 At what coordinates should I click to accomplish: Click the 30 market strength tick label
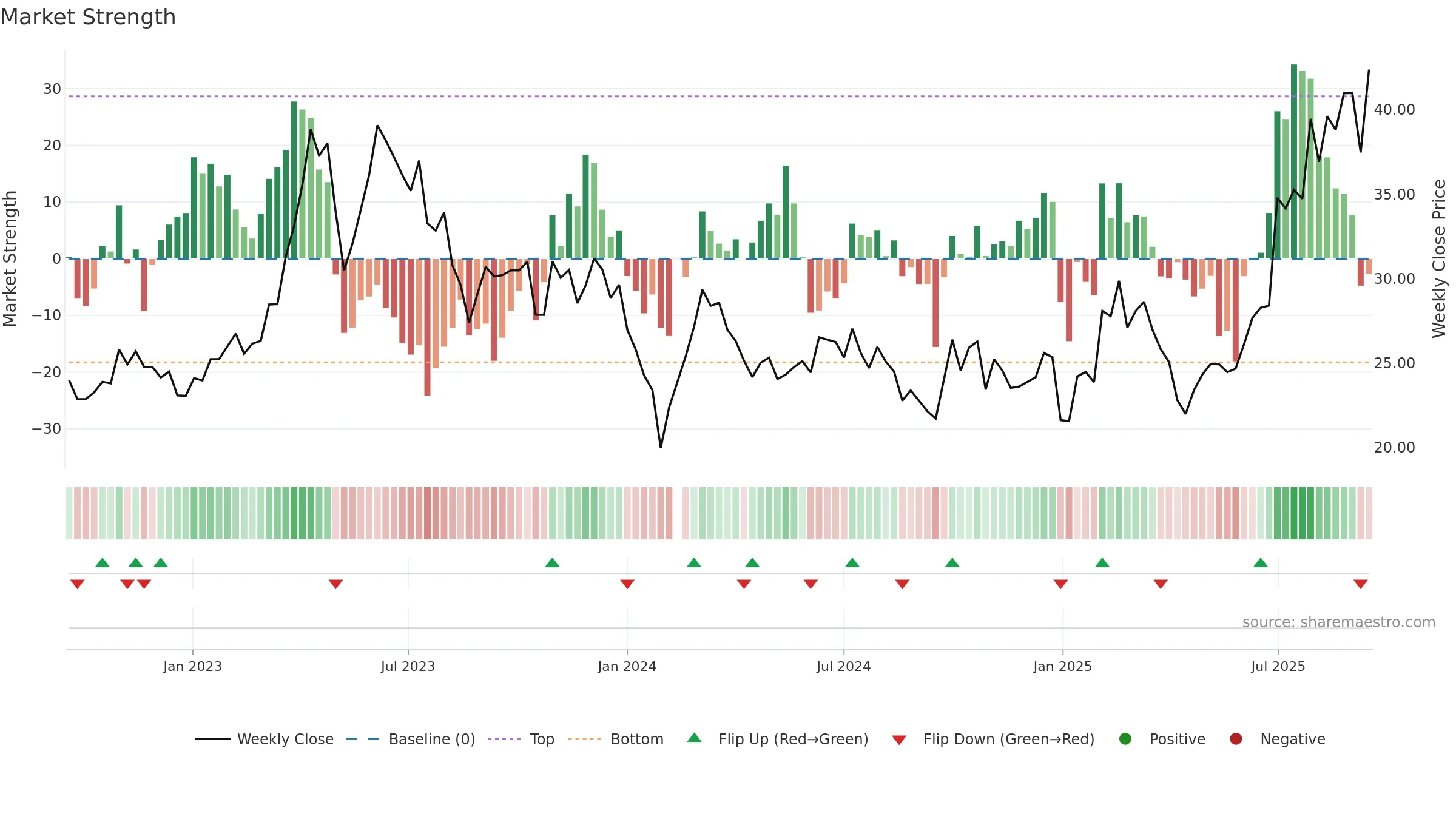point(52,89)
